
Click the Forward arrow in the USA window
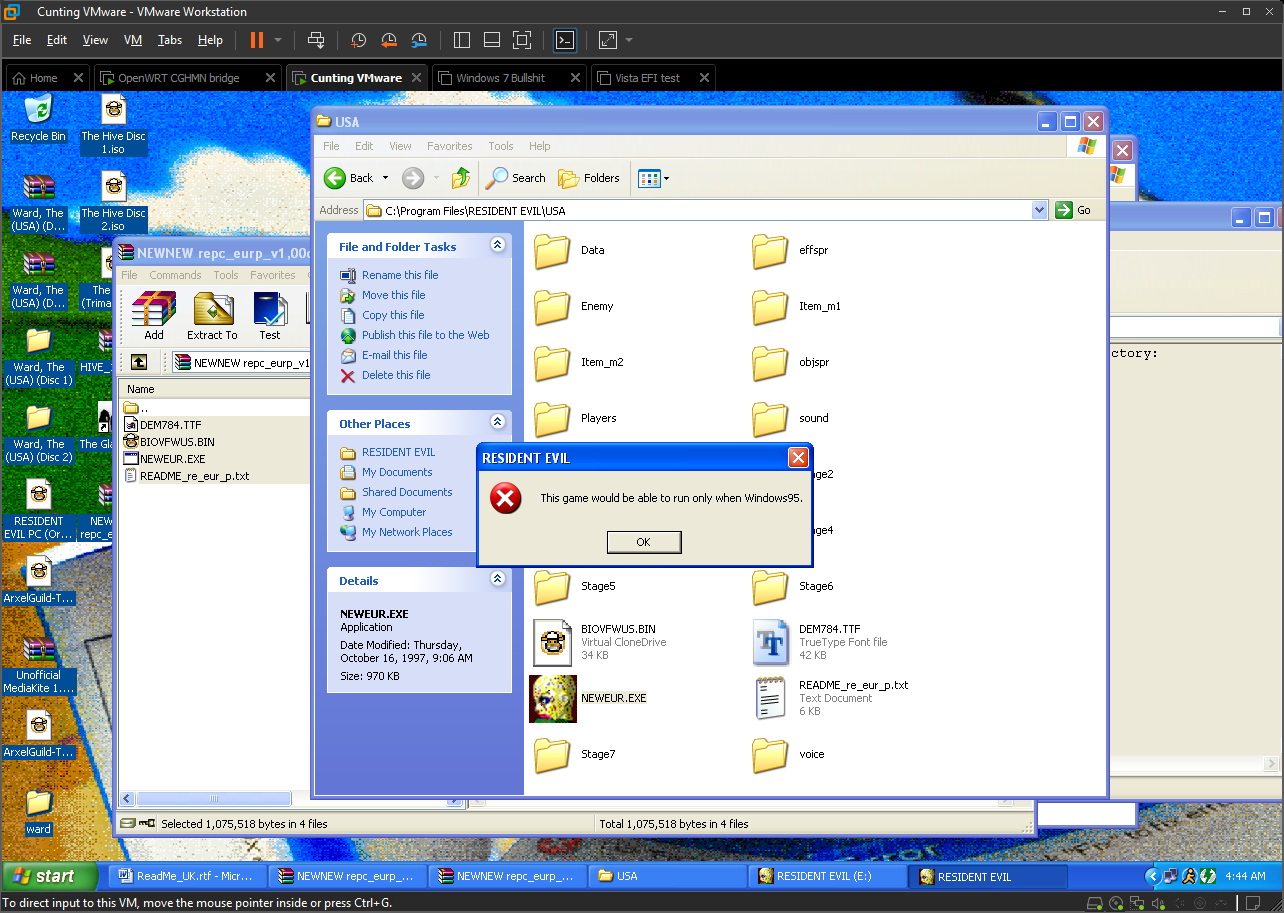[413, 178]
